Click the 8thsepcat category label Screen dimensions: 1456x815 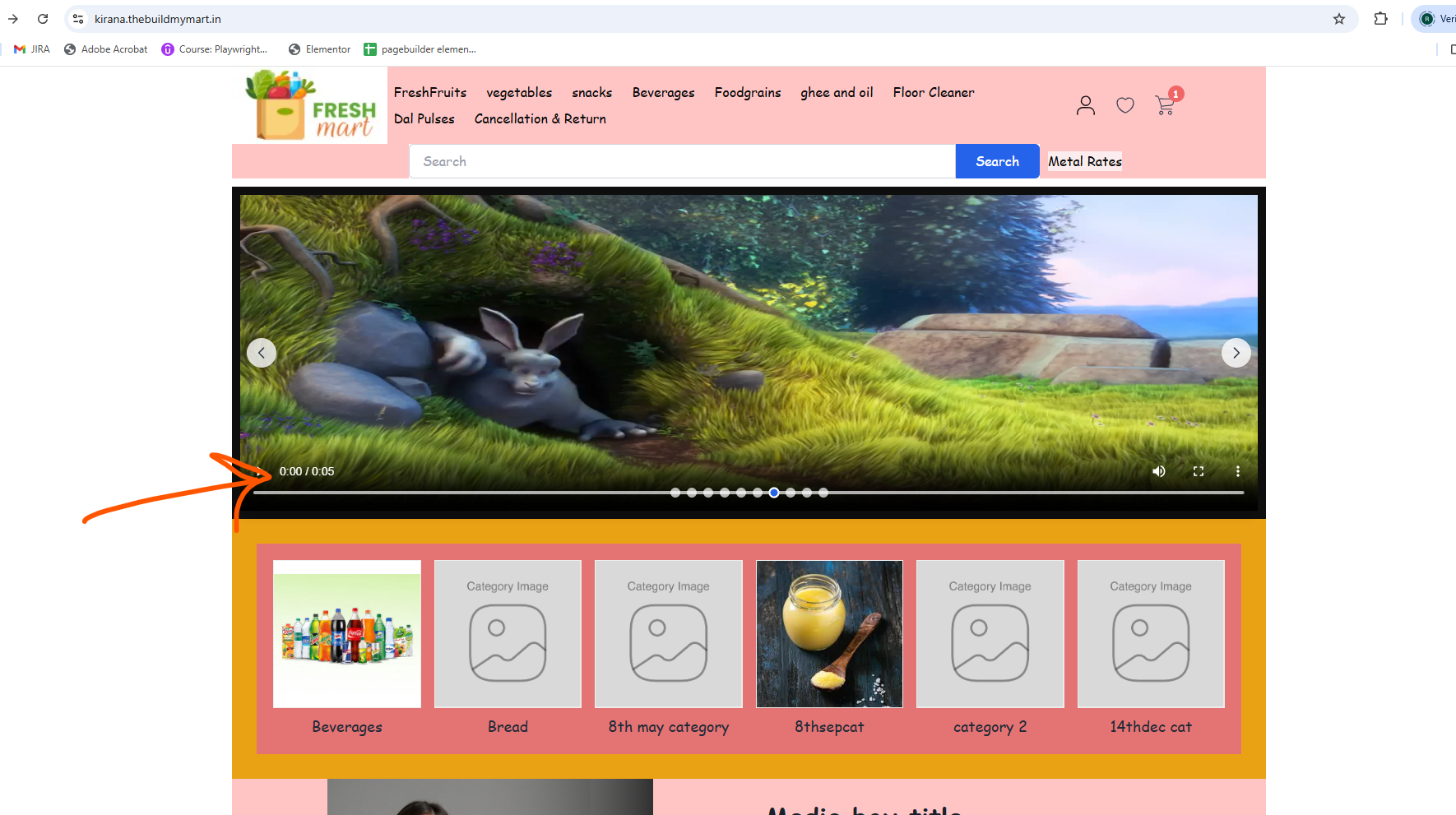pyautogui.click(x=829, y=727)
